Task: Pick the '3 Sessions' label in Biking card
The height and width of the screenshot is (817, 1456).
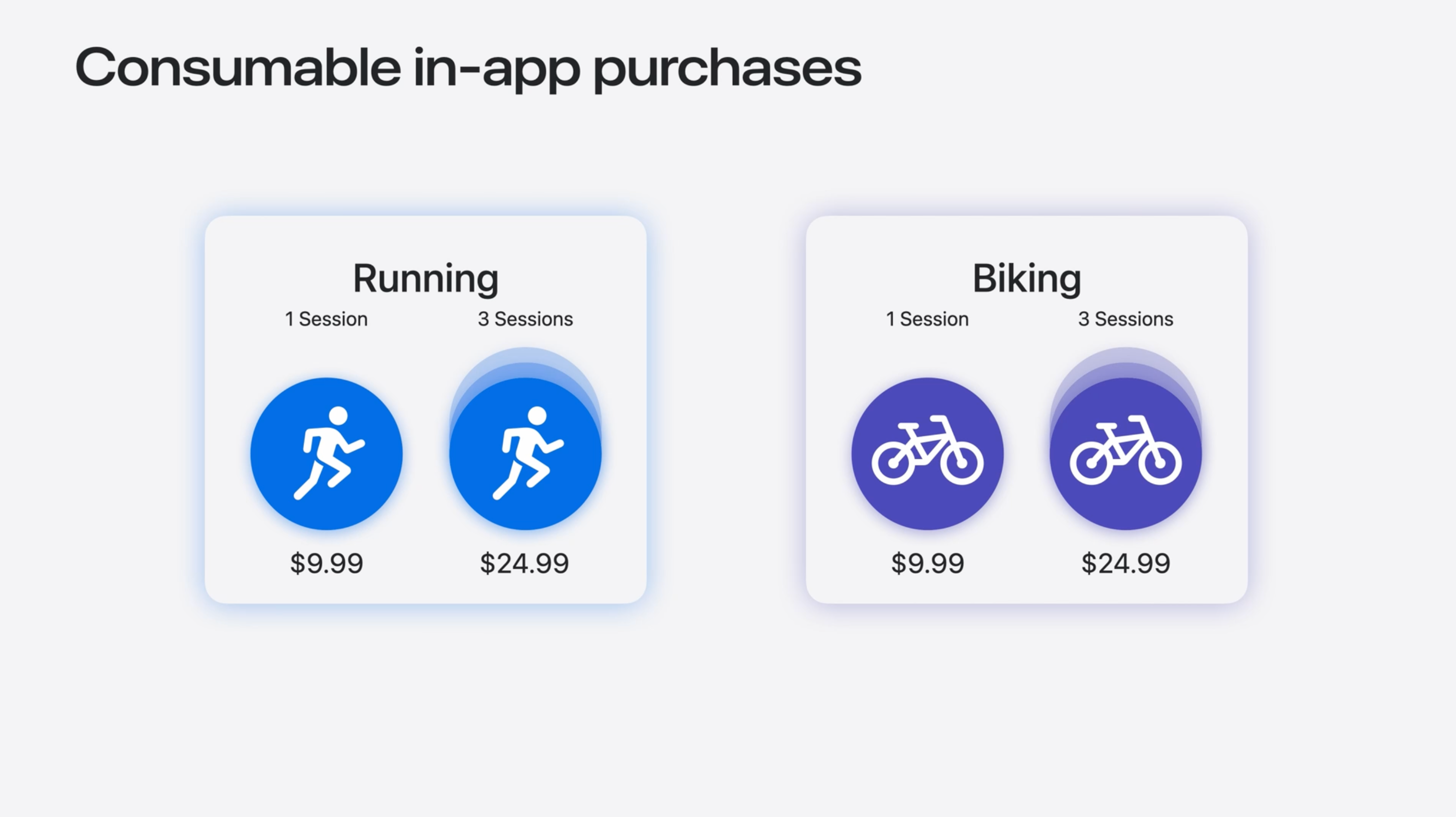Action: [x=1126, y=319]
